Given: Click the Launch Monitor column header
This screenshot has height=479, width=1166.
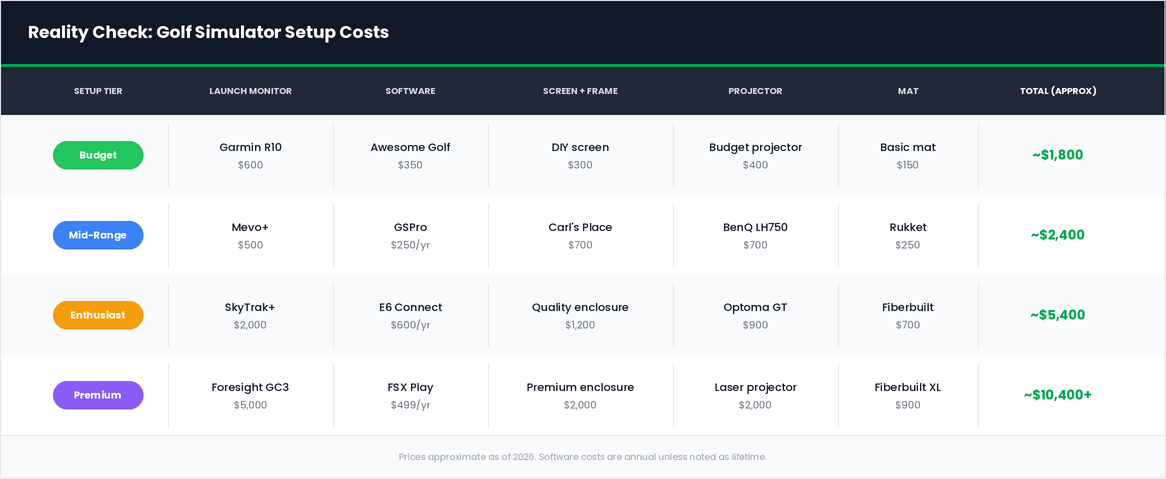Looking at the screenshot, I should point(250,91).
